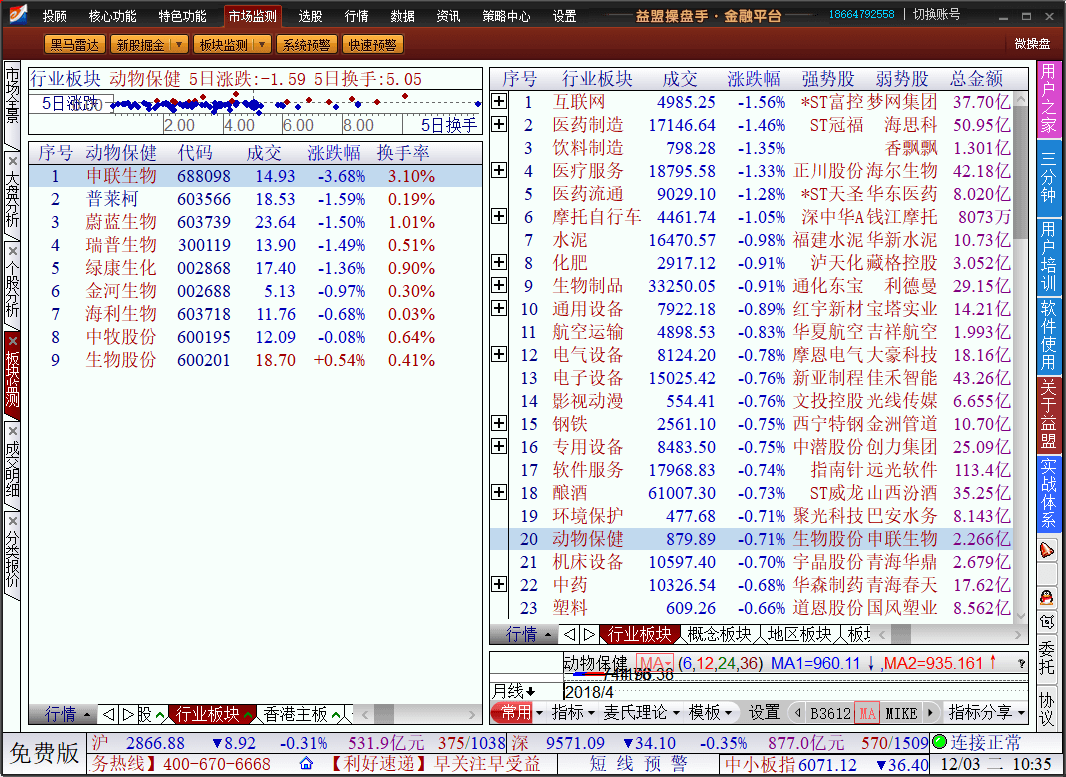
Task: Open the 新股掘金 dropdown arrow
Action: click(x=179, y=45)
